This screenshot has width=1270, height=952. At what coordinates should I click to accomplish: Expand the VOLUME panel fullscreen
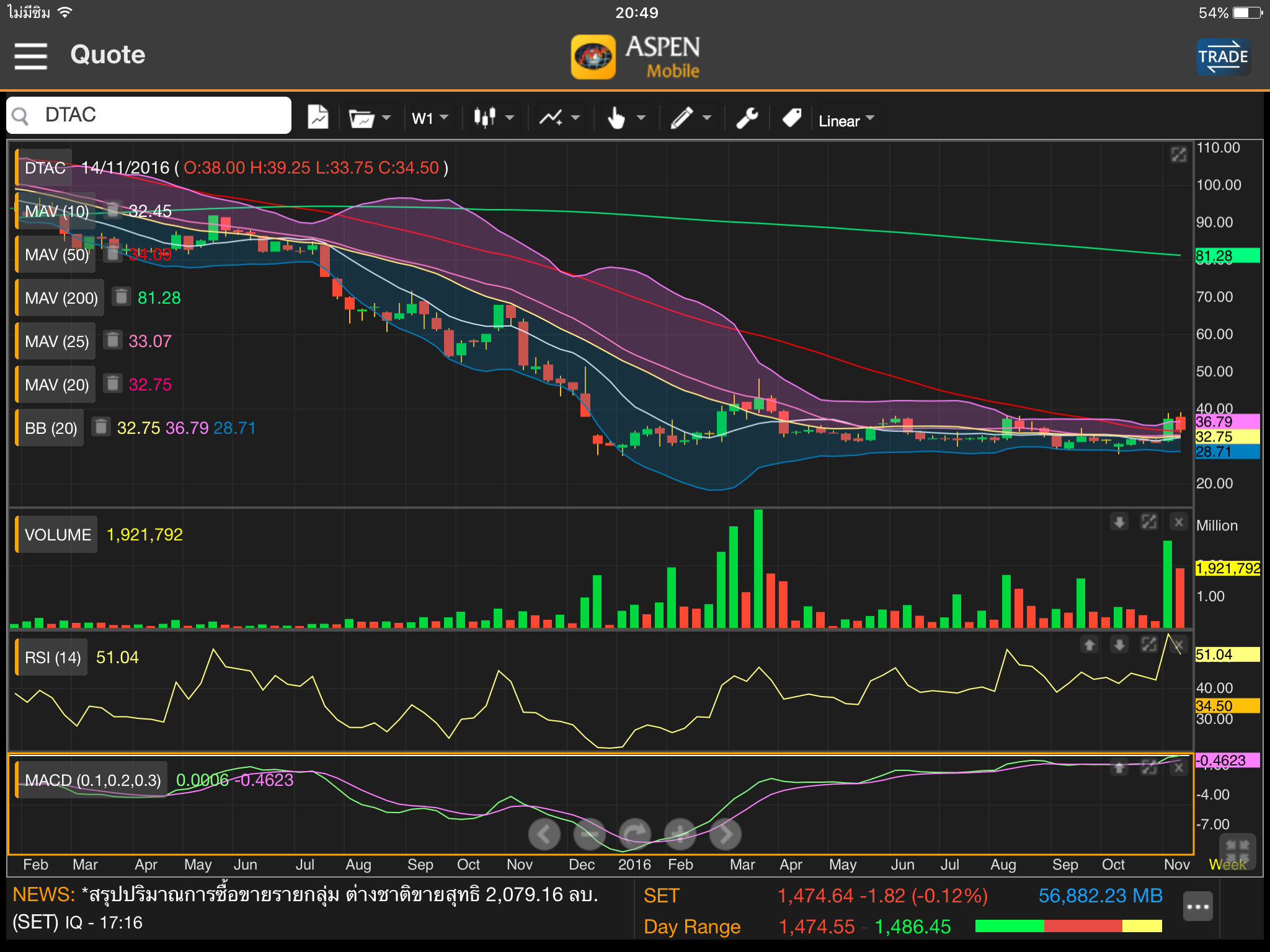click(x=1149, y=522)
